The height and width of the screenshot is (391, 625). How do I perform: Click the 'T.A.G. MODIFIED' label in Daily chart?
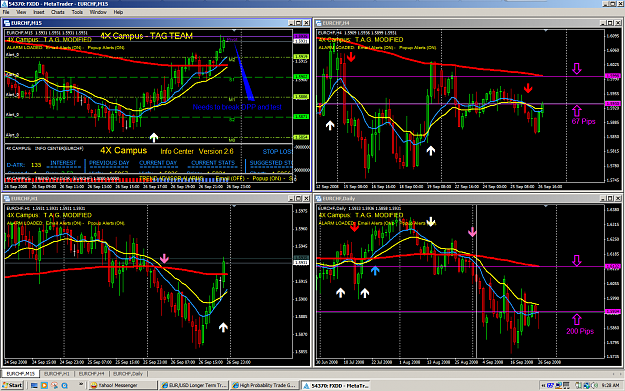tap(379, 215)
